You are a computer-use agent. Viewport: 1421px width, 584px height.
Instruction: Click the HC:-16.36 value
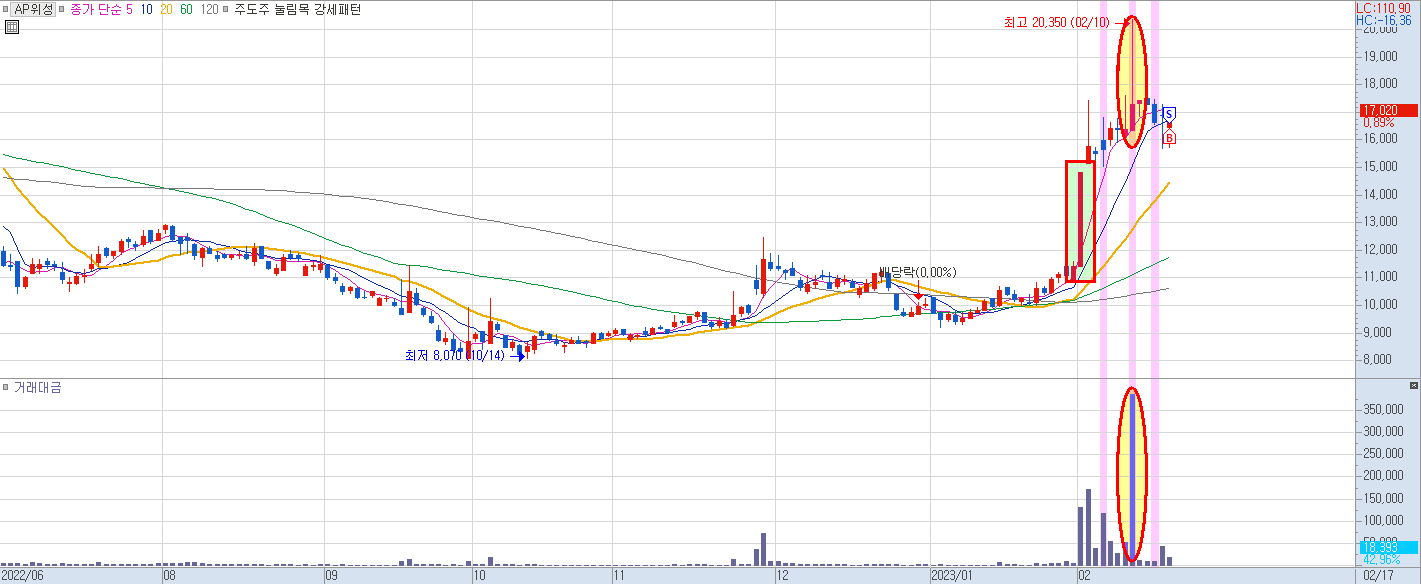tap(1384, 20)
